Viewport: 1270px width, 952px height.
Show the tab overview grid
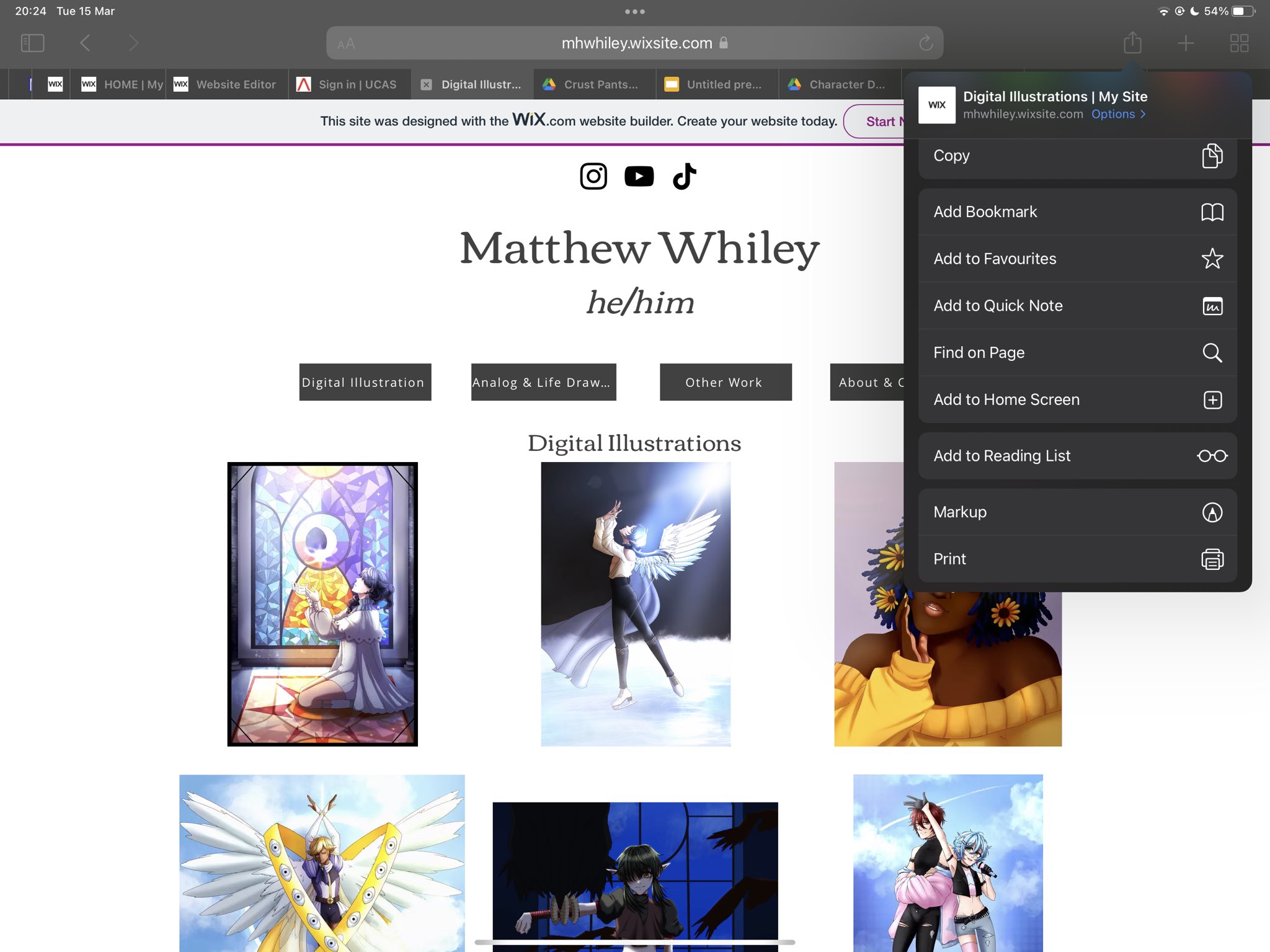pyautogui.click(x=1238, y=43)
